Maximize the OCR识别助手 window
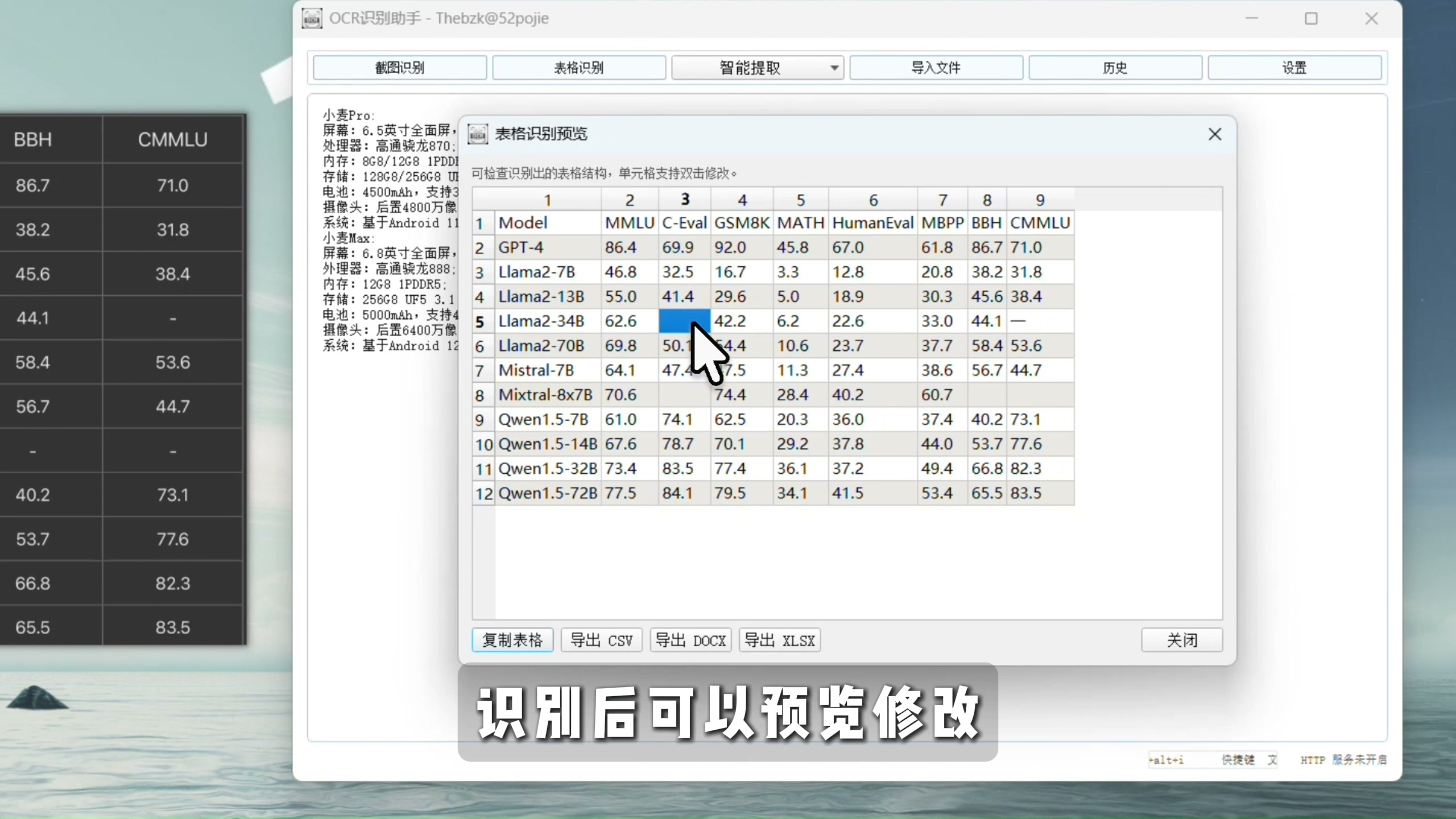This screenshot has height=819, width=1456. coord(1311,19)
